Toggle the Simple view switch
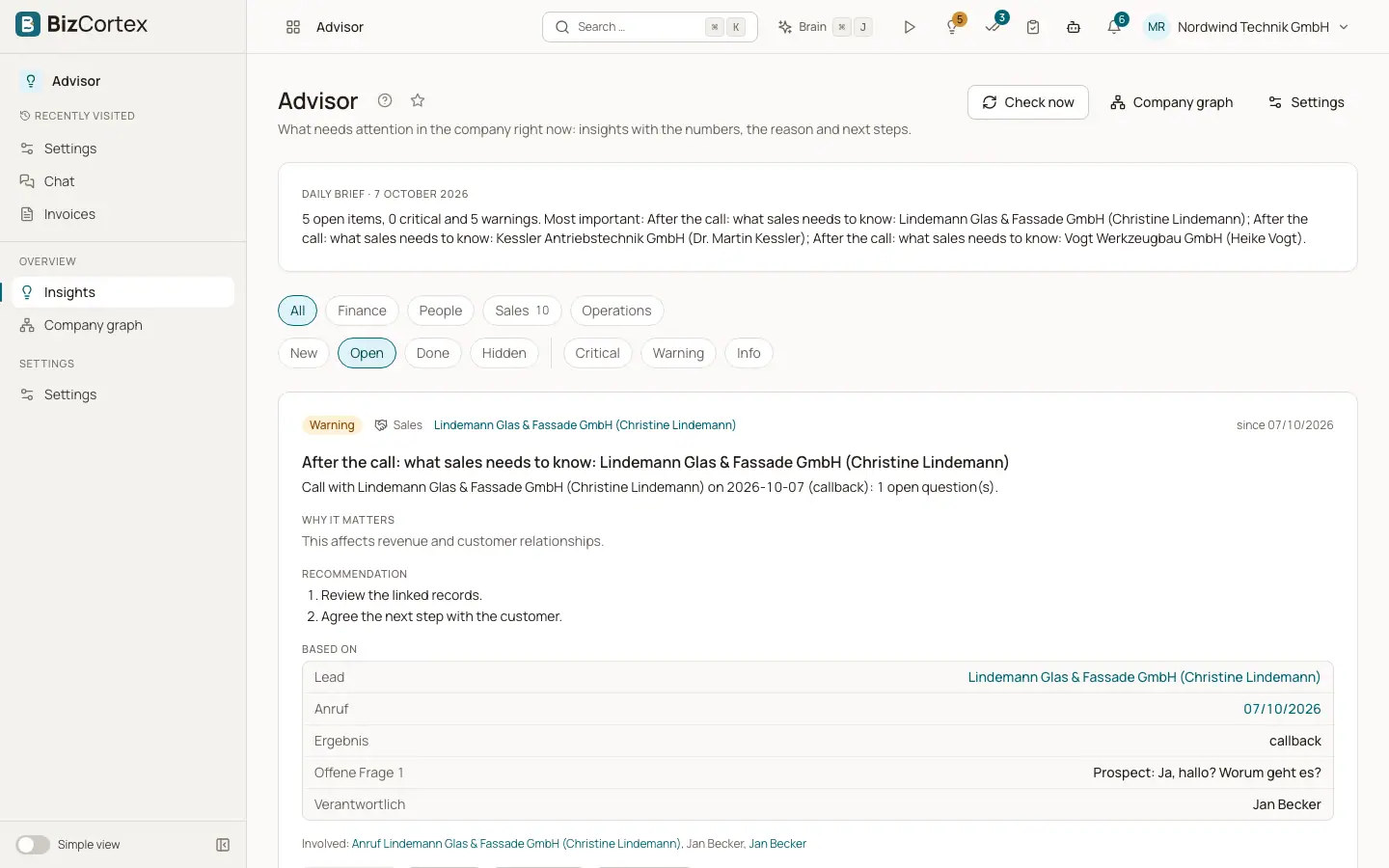 [x=33, y=845]
